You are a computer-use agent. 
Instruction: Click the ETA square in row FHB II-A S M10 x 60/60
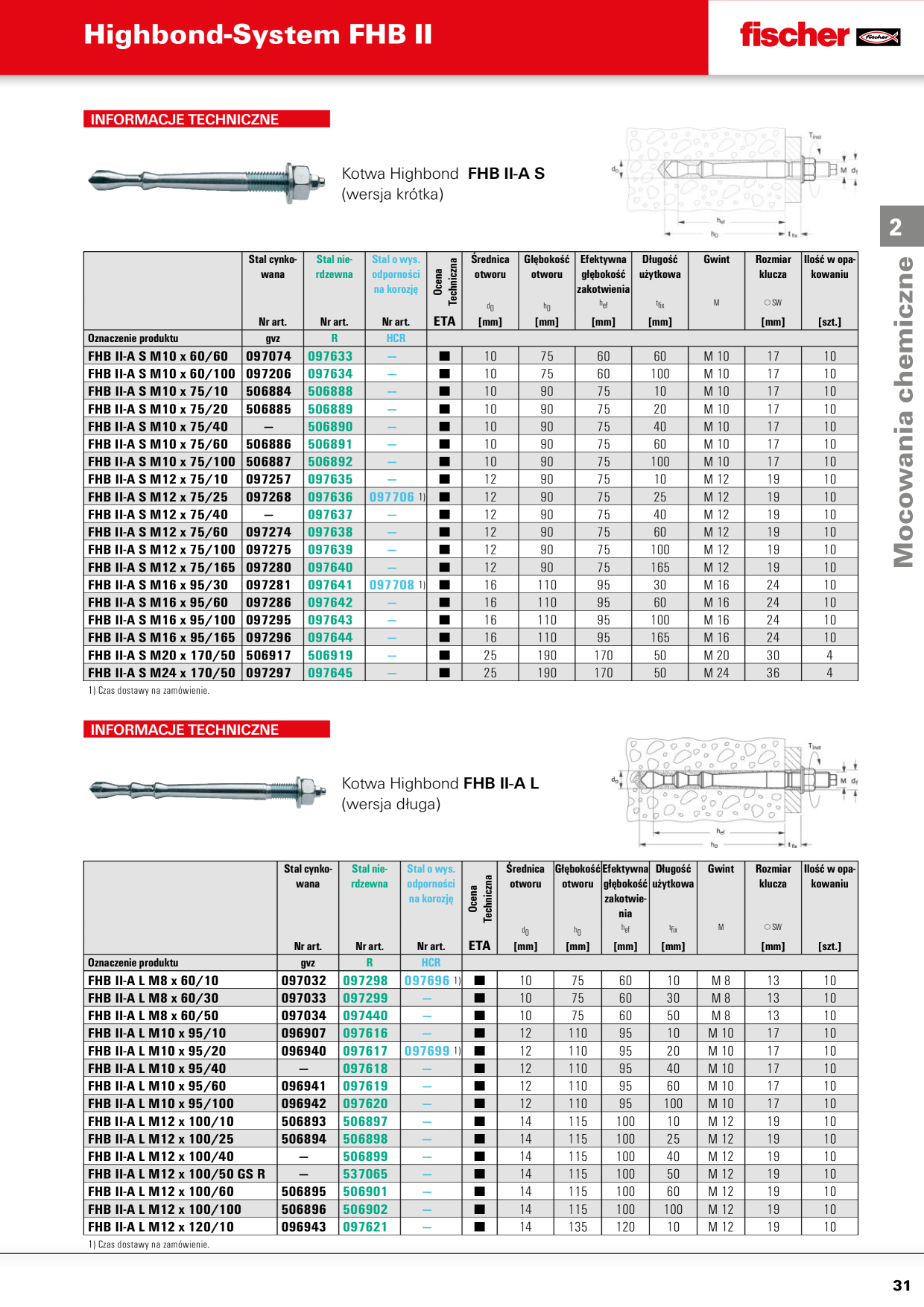pyautogui.click(x=445, y=356)
